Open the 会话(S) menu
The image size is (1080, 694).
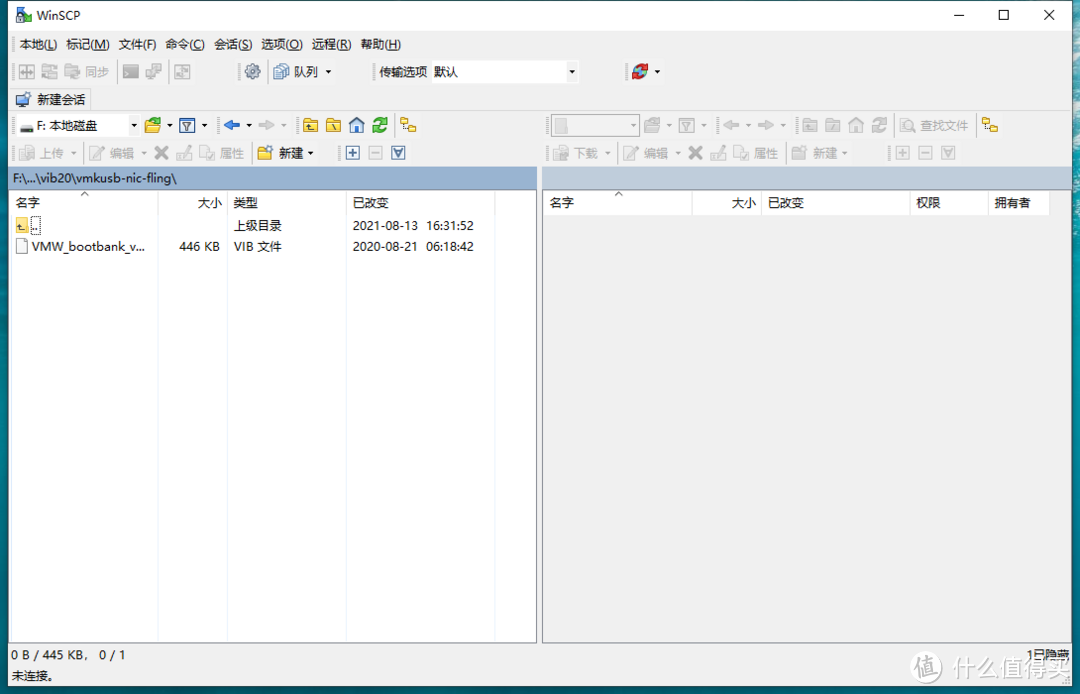coord(233,44)
